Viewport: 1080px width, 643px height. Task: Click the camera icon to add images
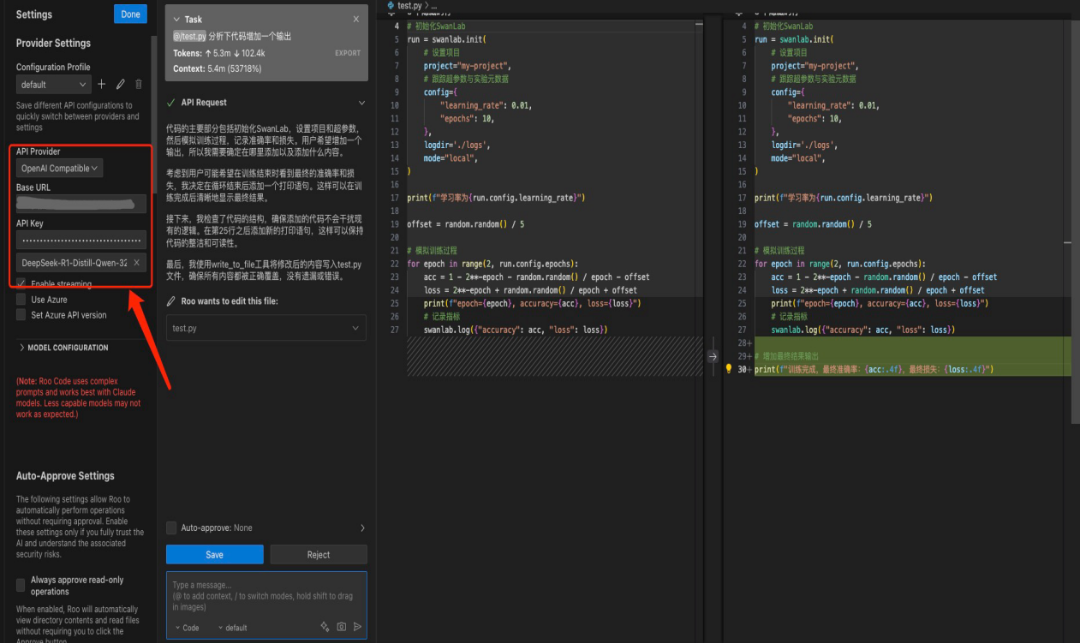(341, 627)
